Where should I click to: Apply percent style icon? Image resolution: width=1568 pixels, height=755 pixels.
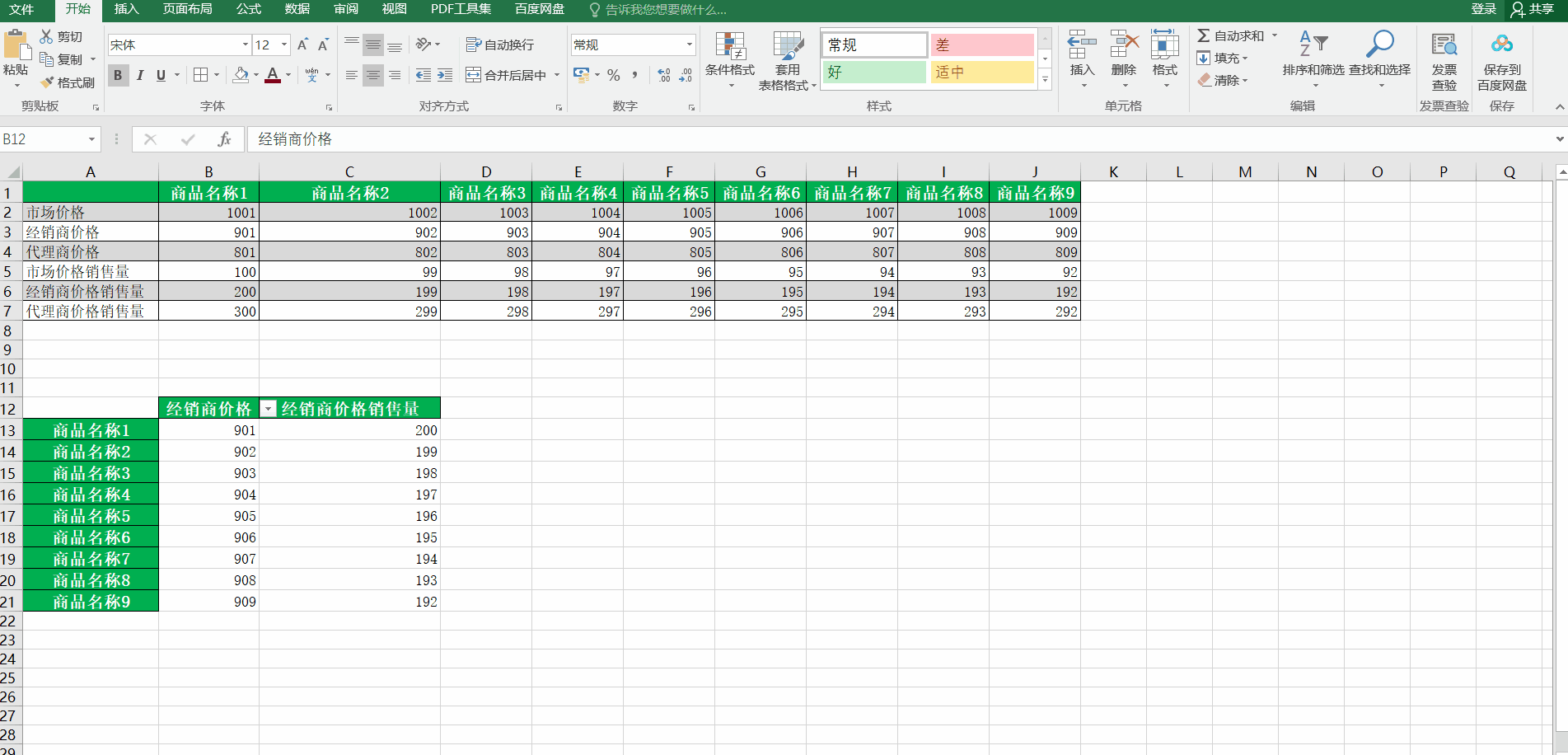tap(614, 75)
